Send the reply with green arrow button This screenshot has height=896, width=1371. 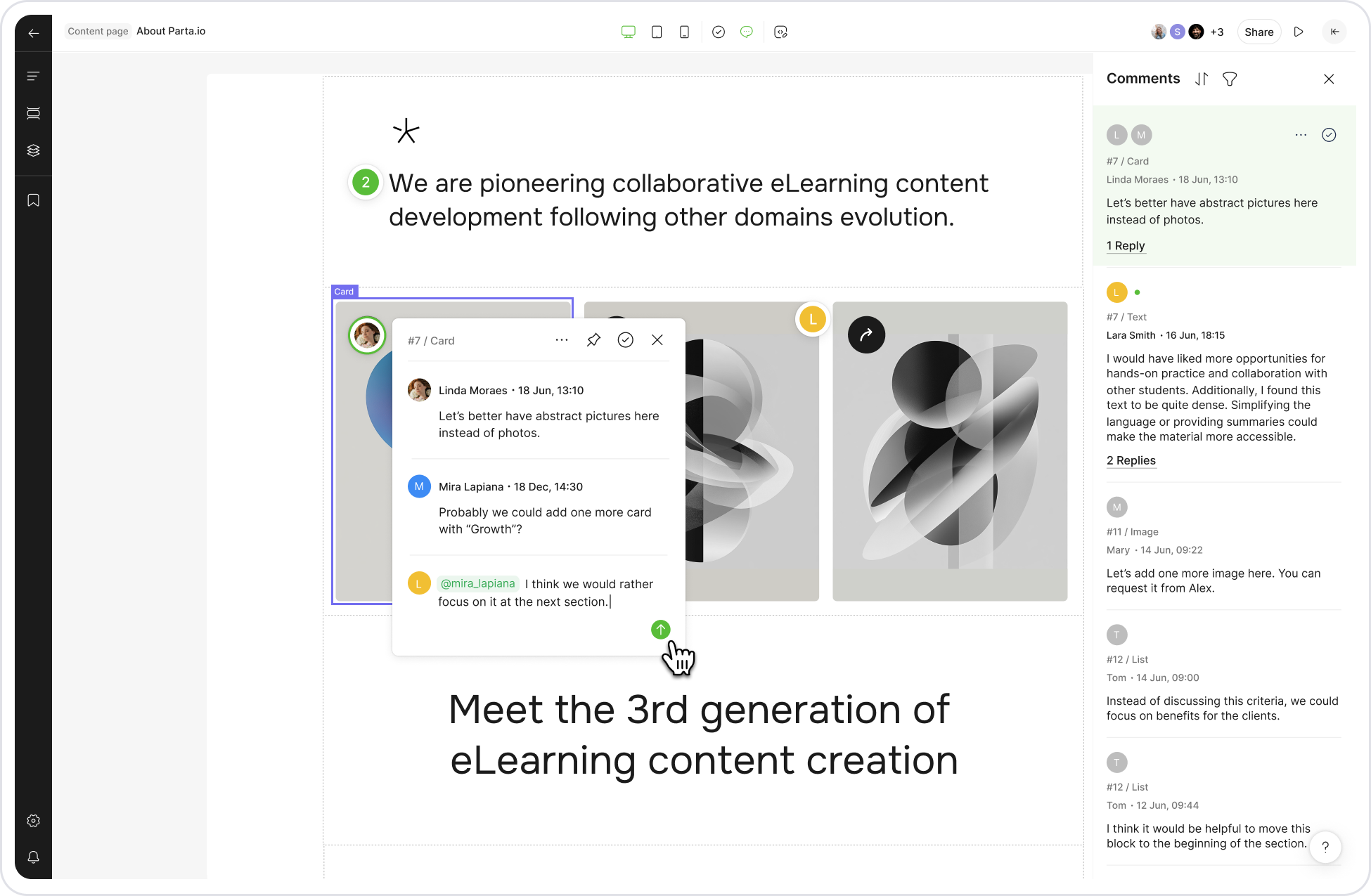pyautogui.click(x=660, y=630)
